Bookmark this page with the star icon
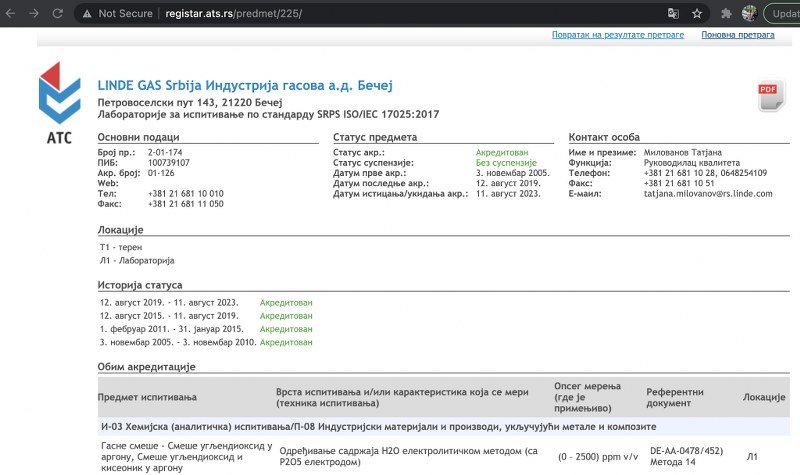 [x=697, y=14]
